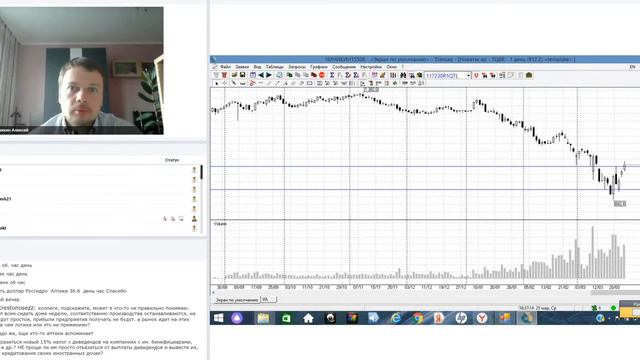
Task: Open the HP taskbar icon
Action: click(461, 318)
